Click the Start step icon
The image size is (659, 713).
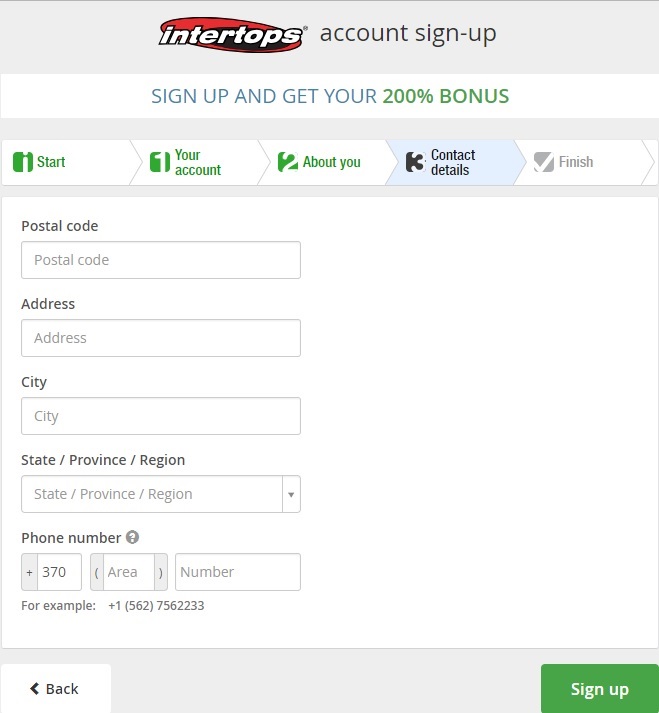23,162
